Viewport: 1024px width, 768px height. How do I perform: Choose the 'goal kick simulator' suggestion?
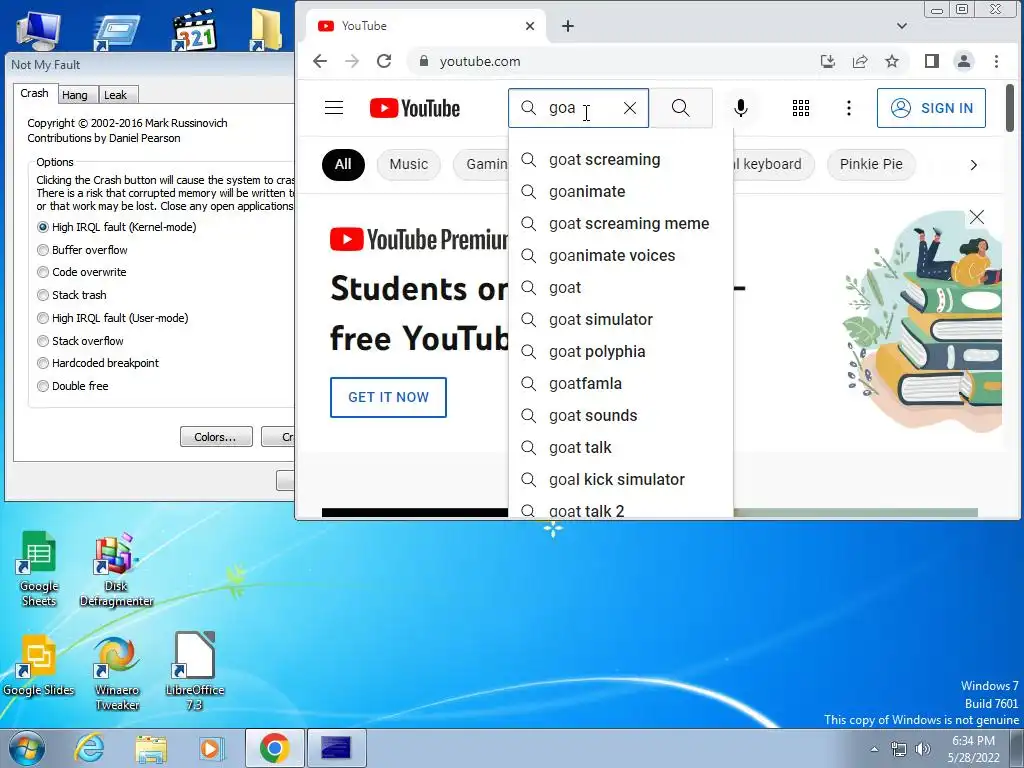click(620, 480)
